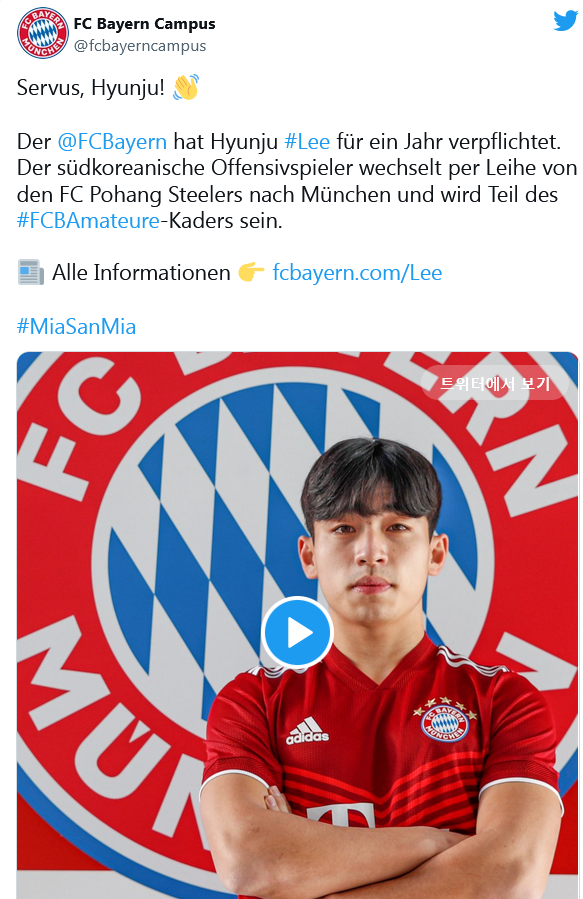The width and height of the screenshot is (583, 899).
Task: Open the #MiaSanMia hashtag
Action: 76,326
